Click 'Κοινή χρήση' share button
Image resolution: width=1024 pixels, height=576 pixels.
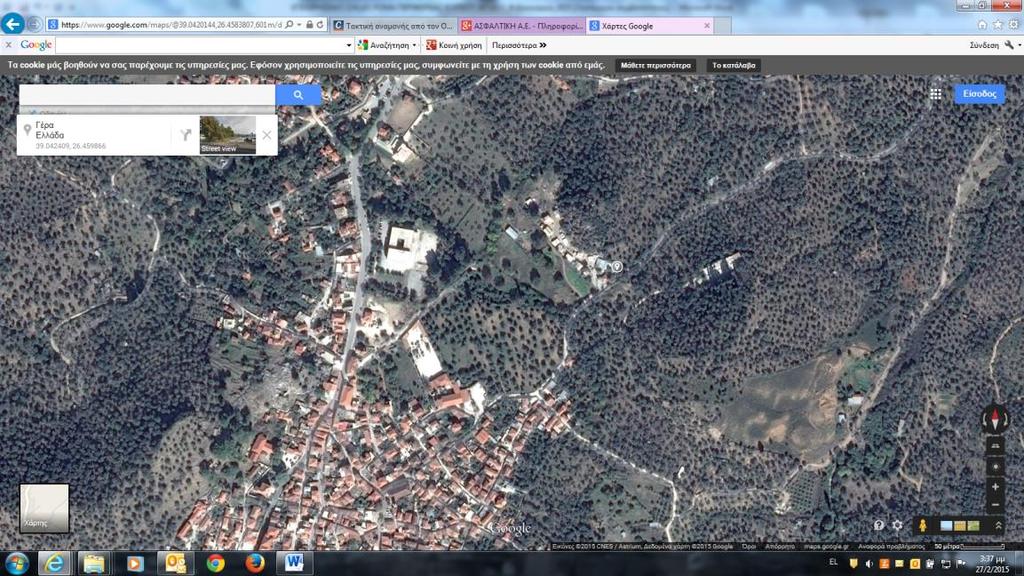pyautogui.click(x=454, y=45)
